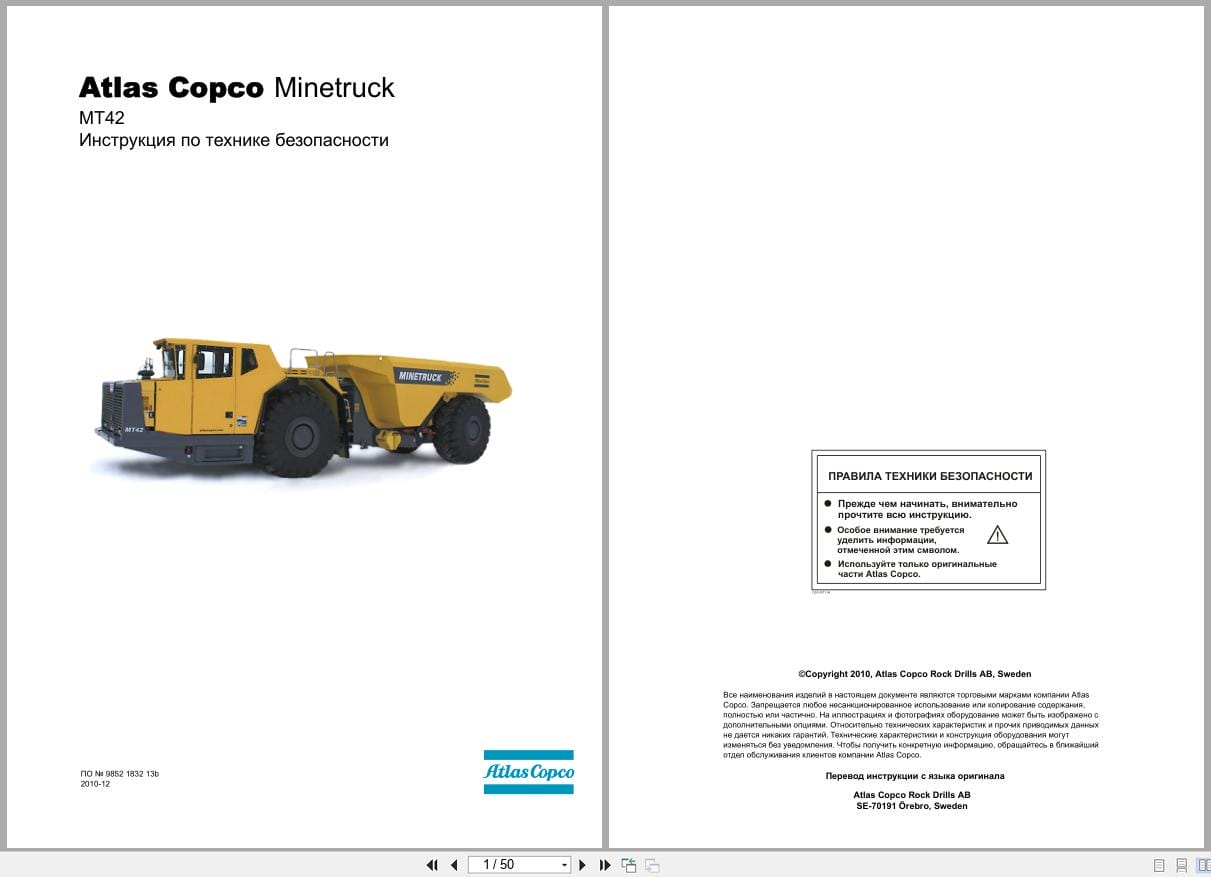Switch to continuous scrolling page view
The image size is (1211, 877).
pos(1181,865)
